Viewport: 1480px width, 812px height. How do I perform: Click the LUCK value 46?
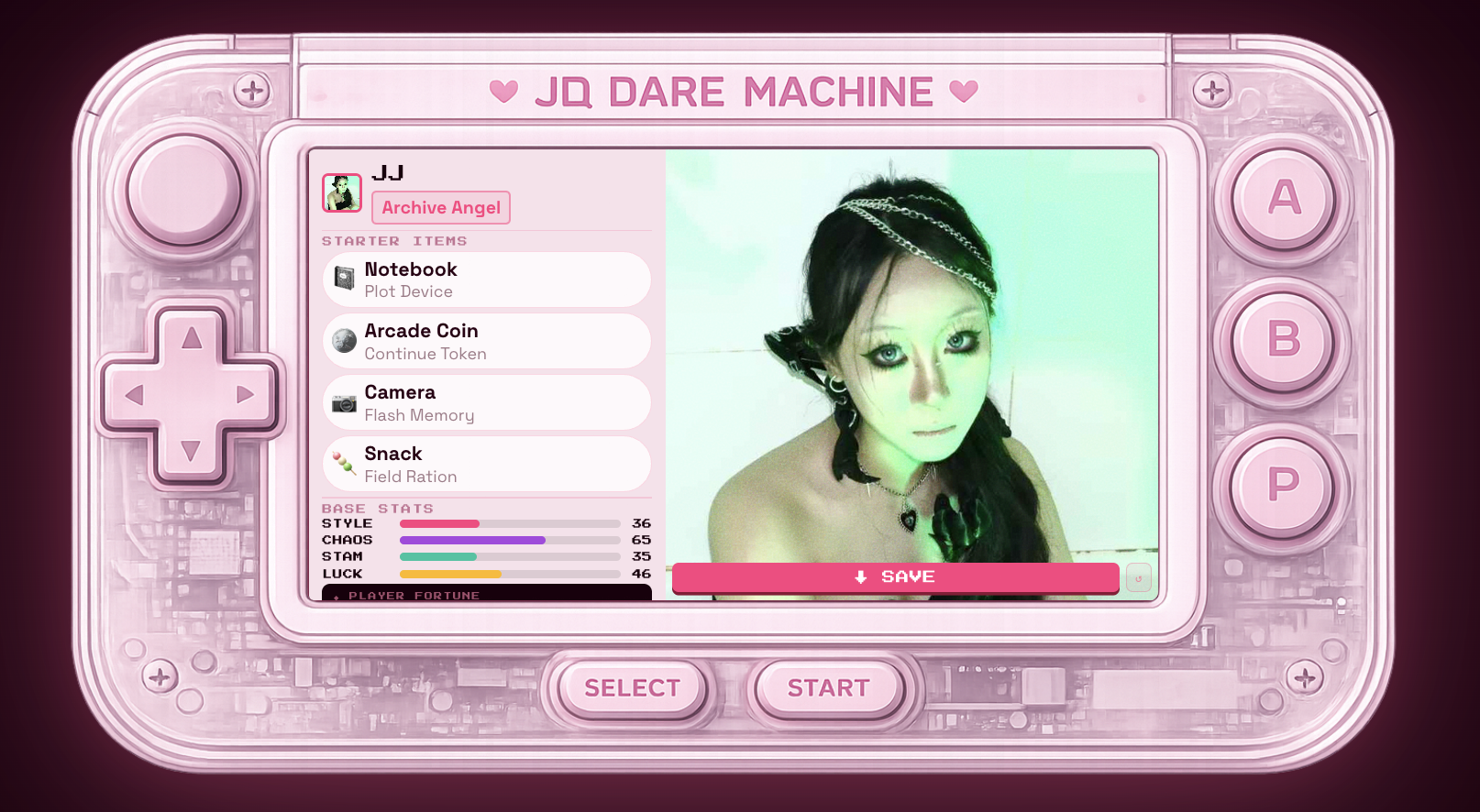click(x=641, y=575)
